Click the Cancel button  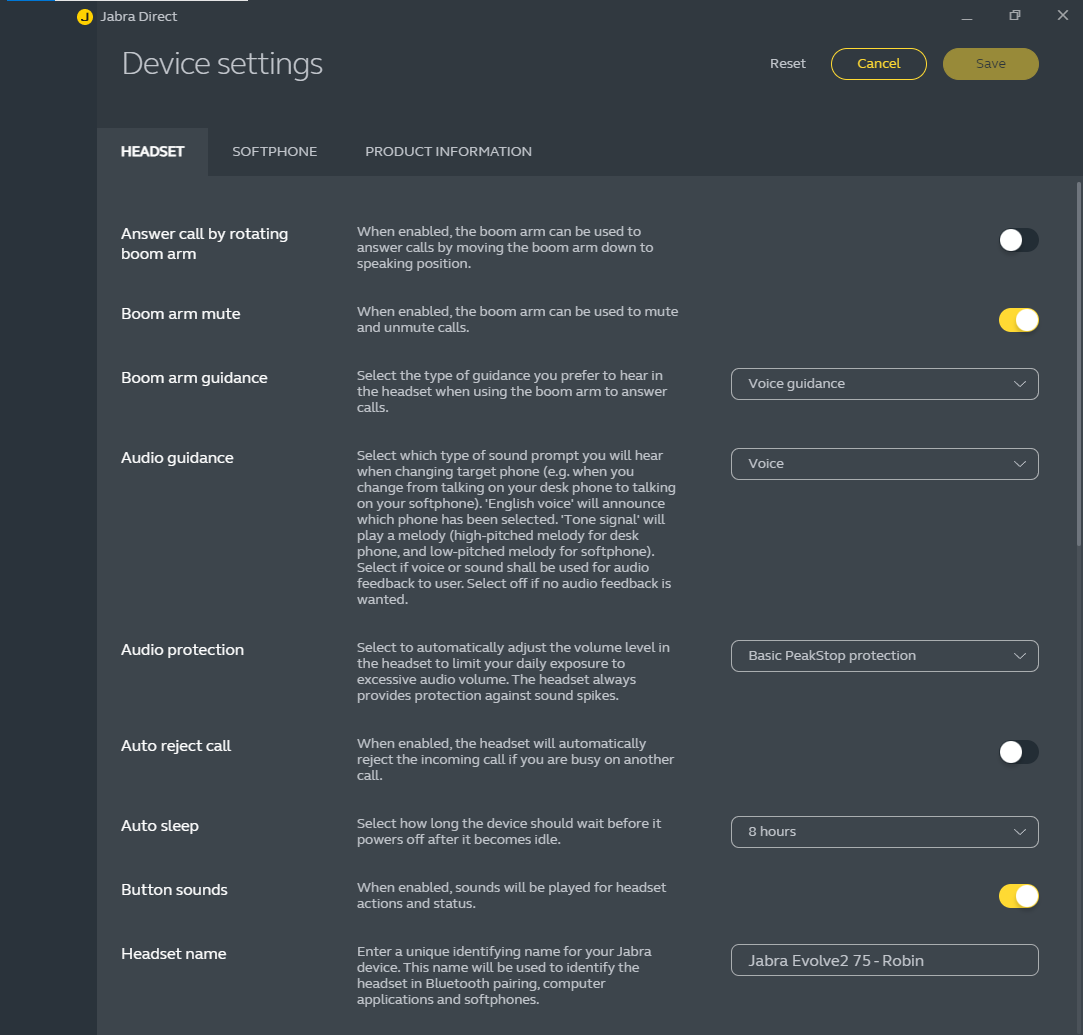pos(878,64)
